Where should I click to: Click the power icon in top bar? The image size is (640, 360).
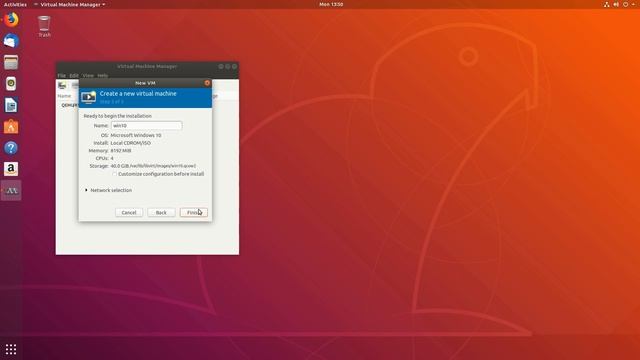625,4
